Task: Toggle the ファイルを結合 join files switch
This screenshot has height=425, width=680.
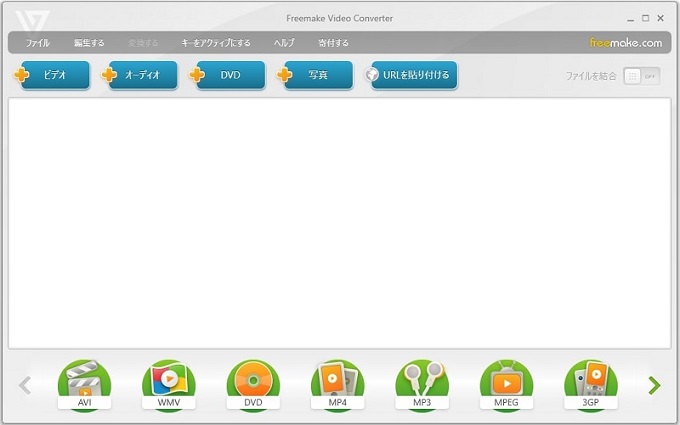Action: [x=641, y=76]
